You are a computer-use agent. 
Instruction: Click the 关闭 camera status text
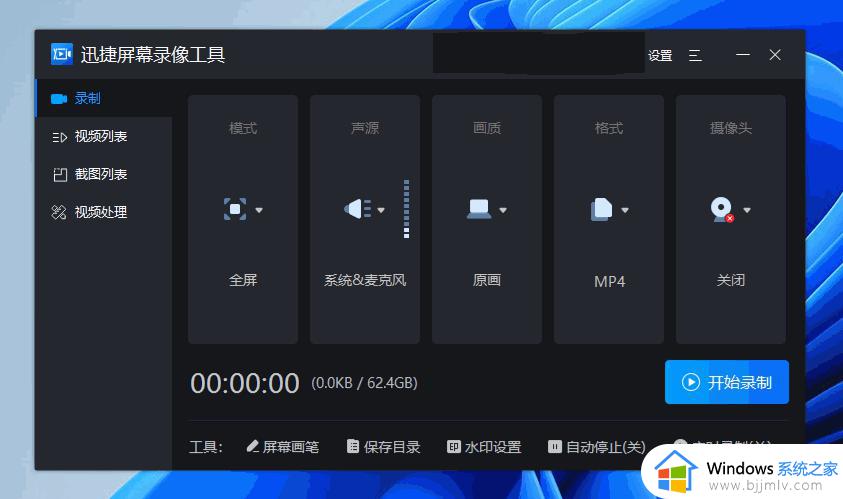(731, 280)
